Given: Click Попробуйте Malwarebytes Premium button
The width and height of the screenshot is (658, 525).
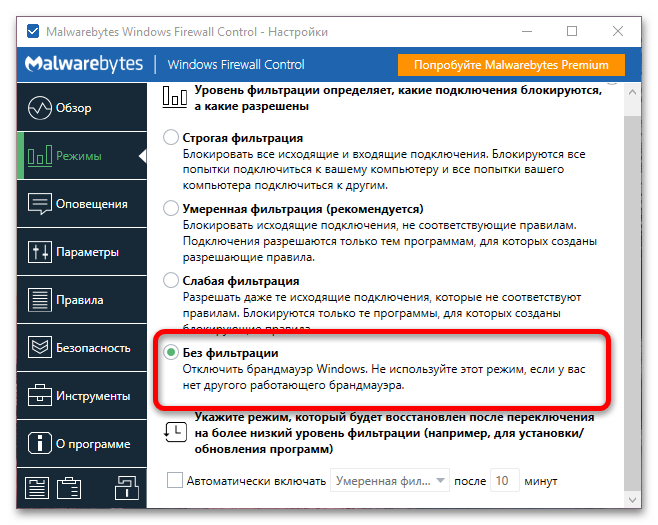Looking at the screenshot, I should coord(511,65).
